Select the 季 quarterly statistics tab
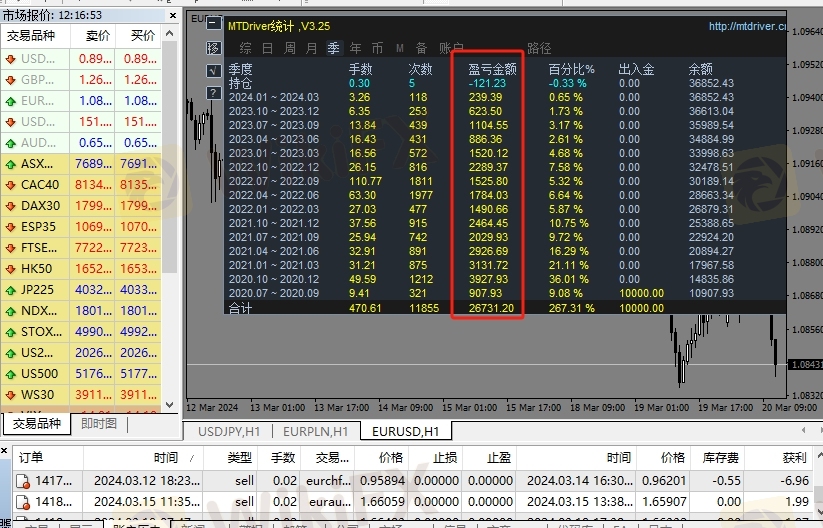This screenshot has height=528, width=823. coord(333,48)
